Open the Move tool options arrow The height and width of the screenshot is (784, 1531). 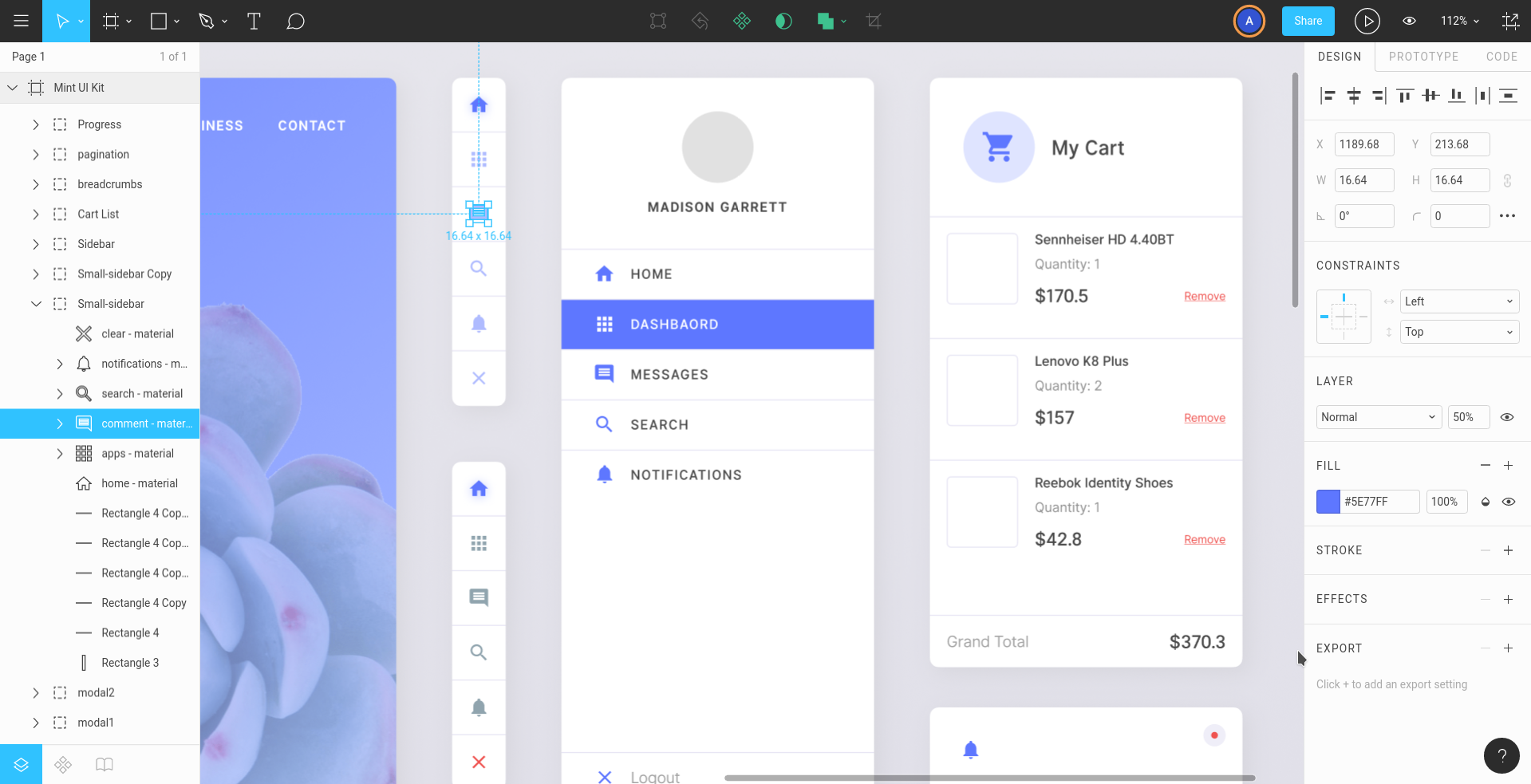(x=80, y=22)
